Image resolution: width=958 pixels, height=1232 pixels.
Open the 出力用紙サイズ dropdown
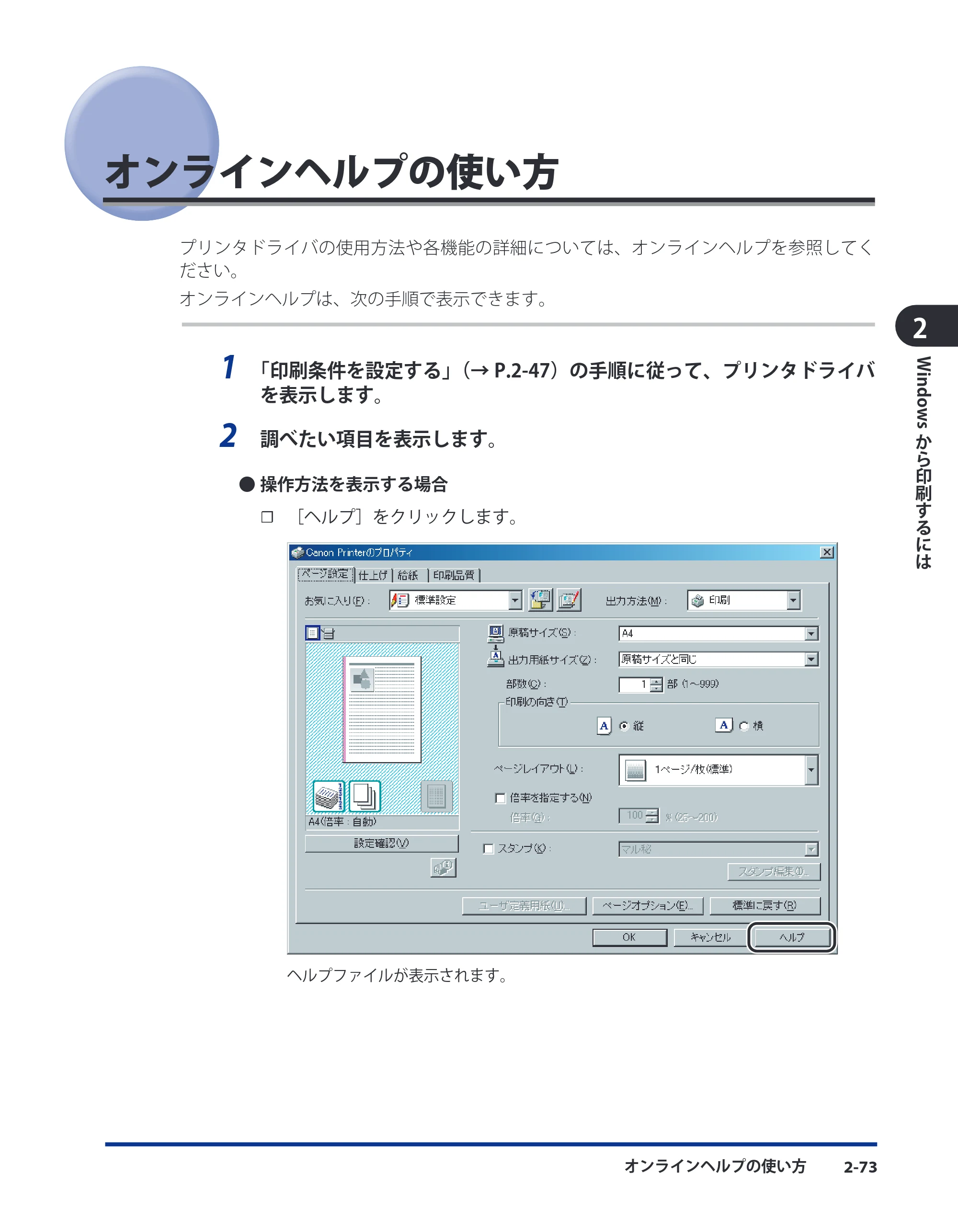pos(718,659)
